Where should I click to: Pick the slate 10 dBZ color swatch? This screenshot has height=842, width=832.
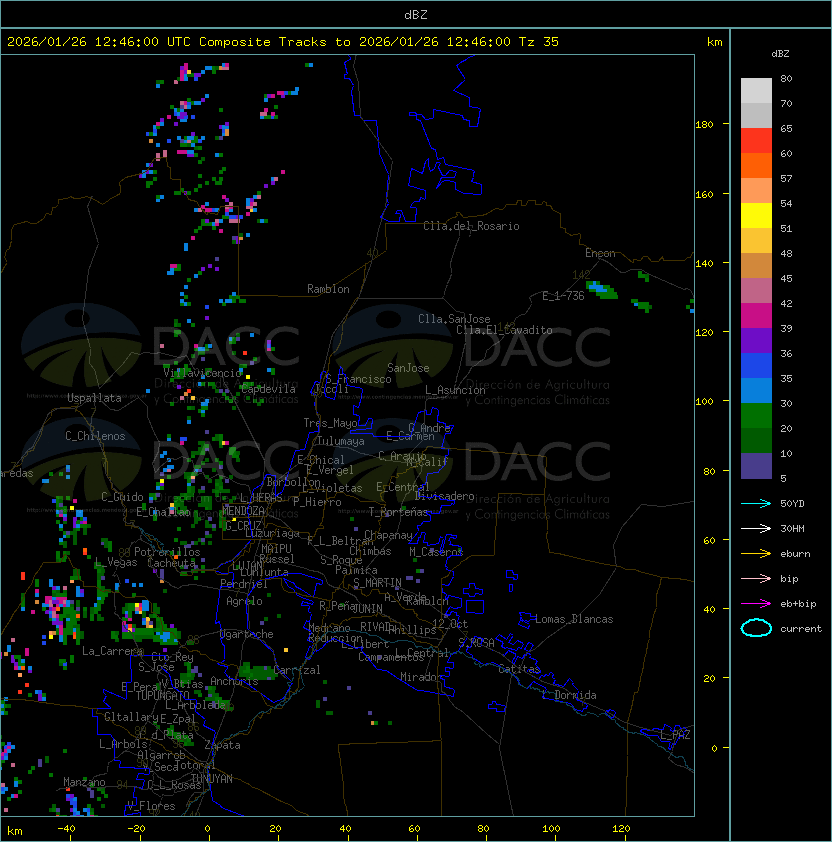pyautogui.click(x=756, y=466)
